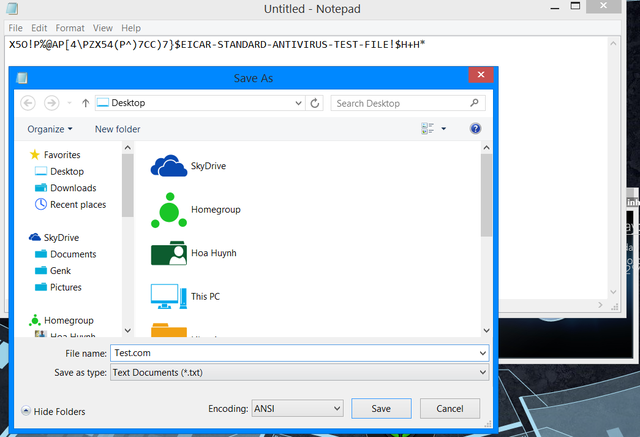Click the Save button
The width and height of the screenshot is (640, 437).
(381, 408)
